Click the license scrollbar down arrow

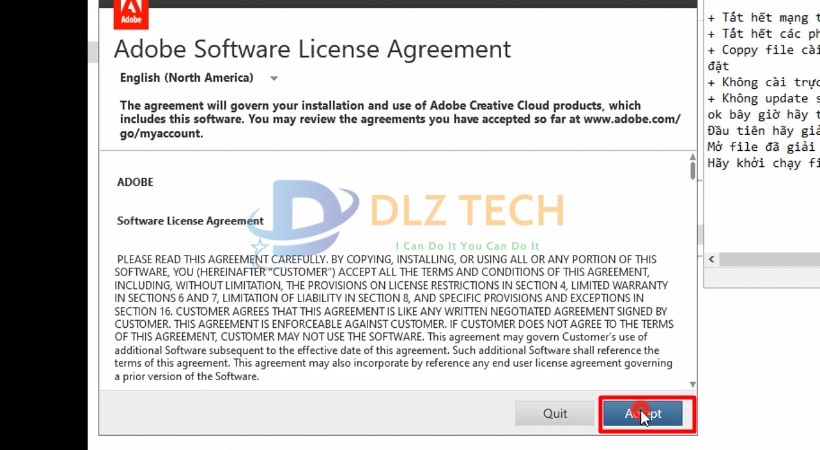692,382
